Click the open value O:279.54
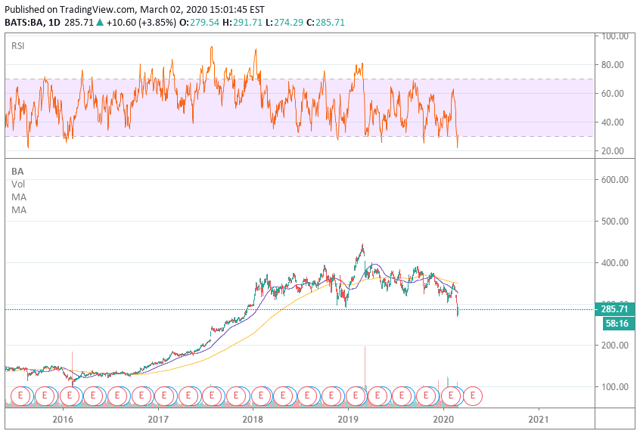This screenshot has height=434, width=640. (x=199, y=22)
